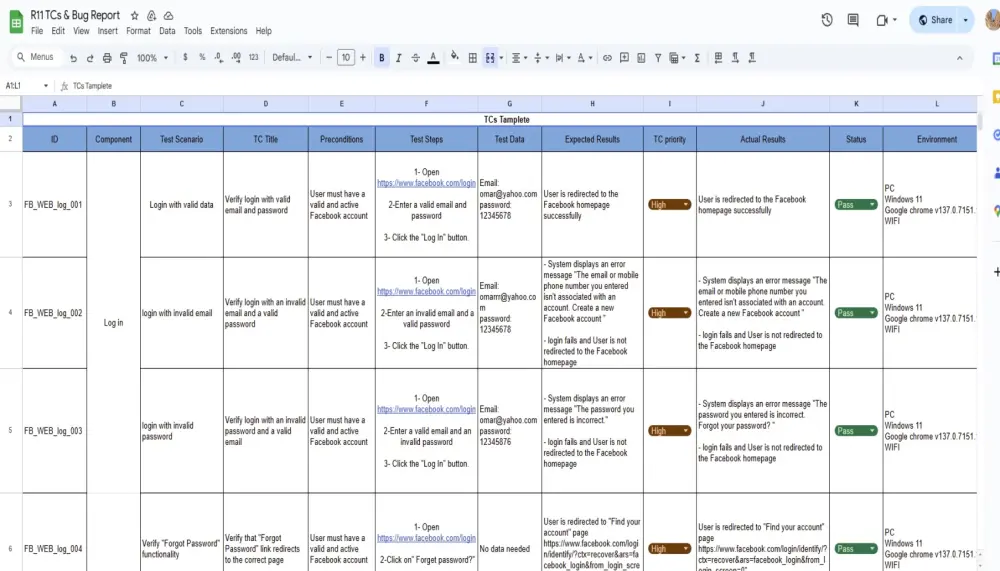
Task: Open High priority dropdown for FB_WEB_log_001
Action: [x=670, y=205]
